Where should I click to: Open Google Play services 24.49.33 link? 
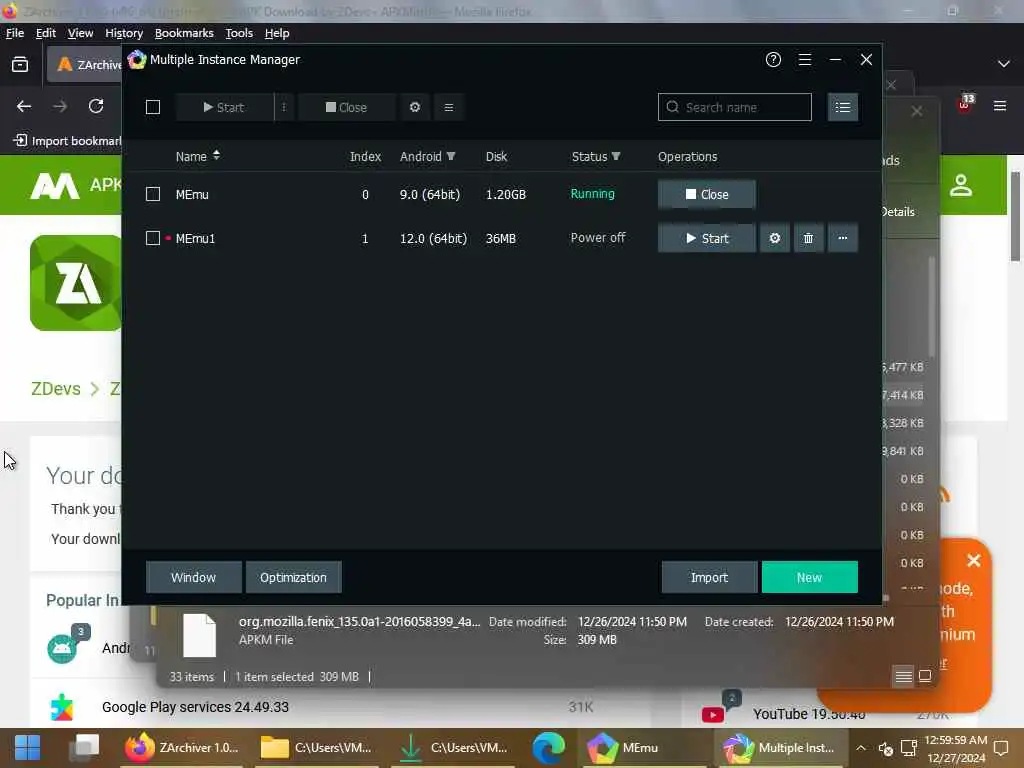(x=195, y=707)
